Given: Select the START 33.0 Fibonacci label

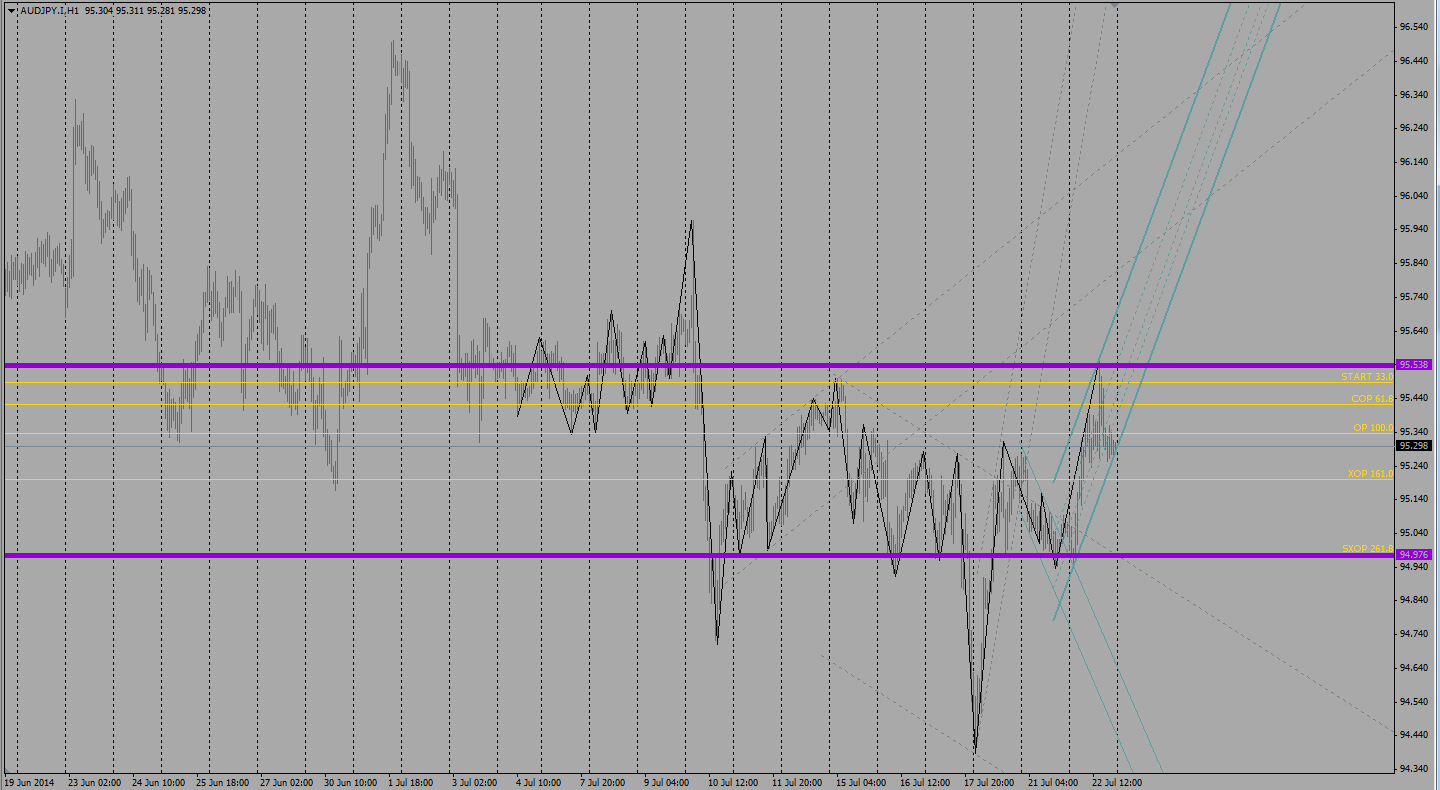Looking at the screenshot, I should [x=1366, y=377].
